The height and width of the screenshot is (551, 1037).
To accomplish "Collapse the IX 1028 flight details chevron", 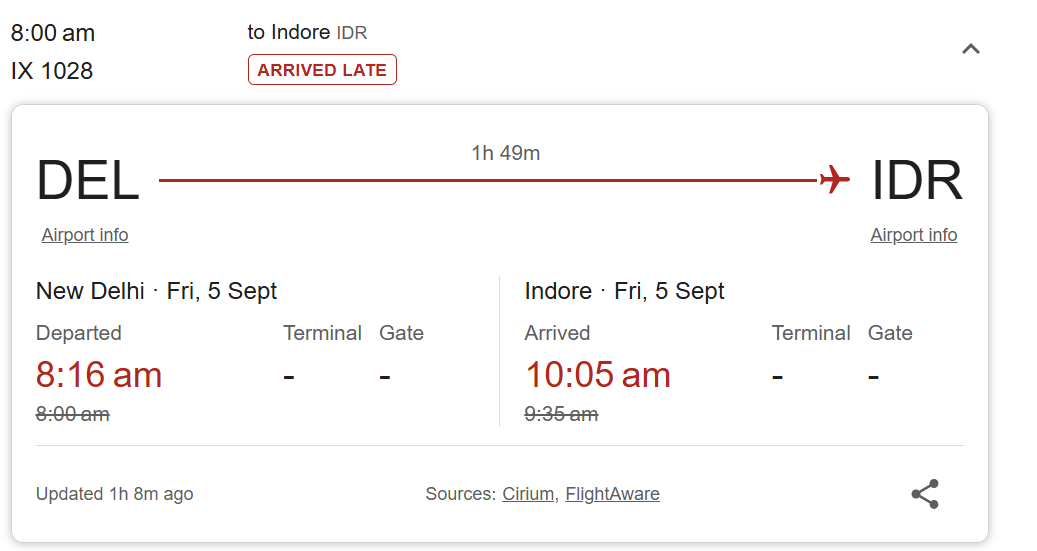I will (970, 49).
